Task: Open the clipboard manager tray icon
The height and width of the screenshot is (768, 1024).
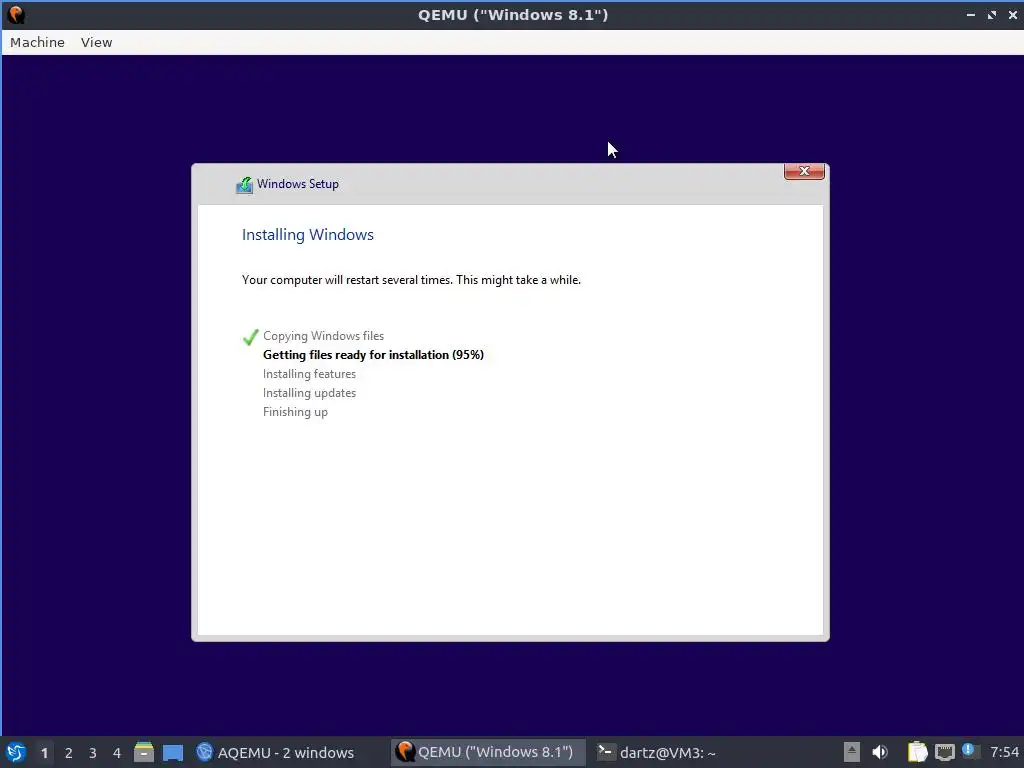Action: [x=917, y=752]
